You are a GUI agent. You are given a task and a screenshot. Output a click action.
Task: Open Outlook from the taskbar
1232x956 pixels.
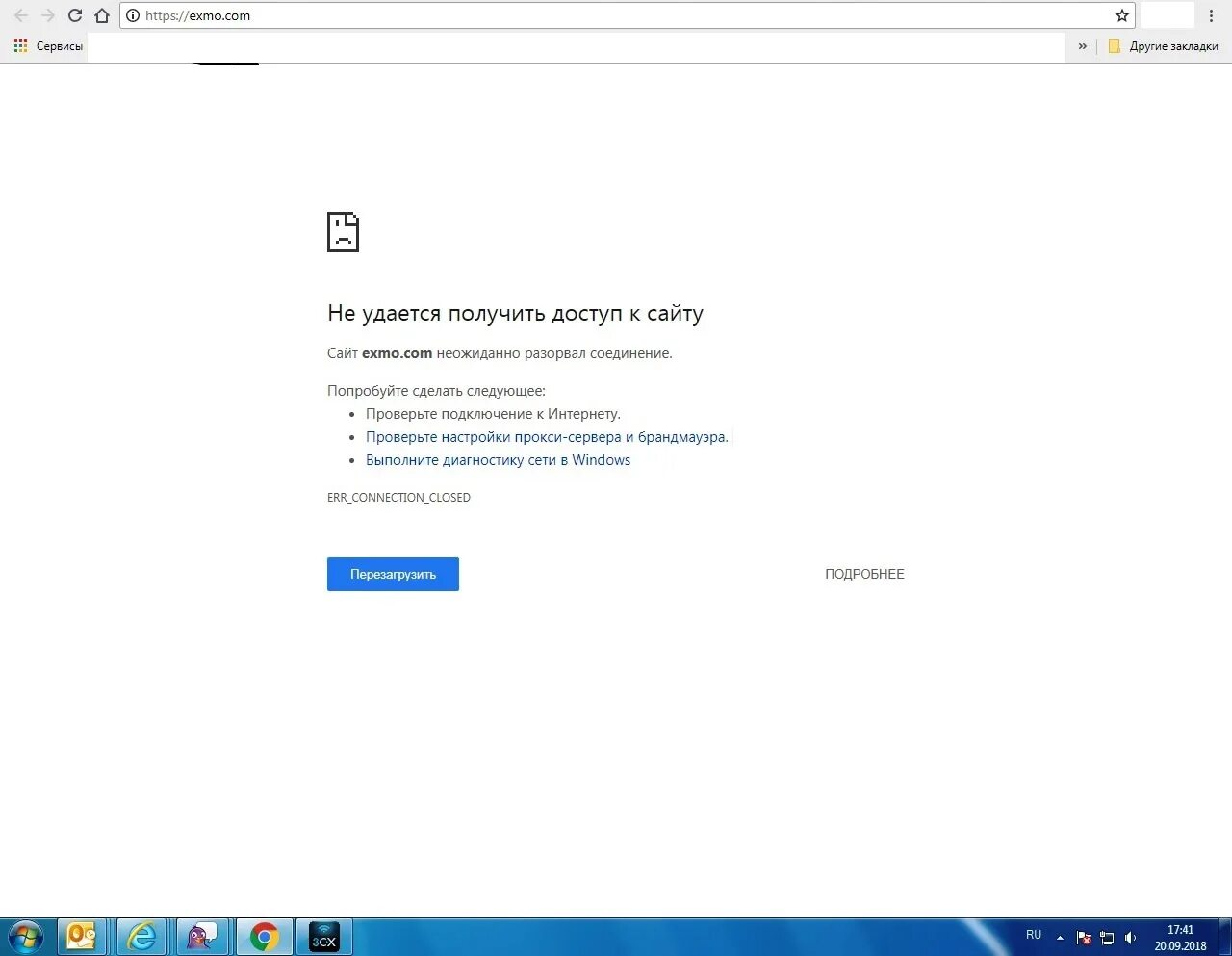pos(82,937)
